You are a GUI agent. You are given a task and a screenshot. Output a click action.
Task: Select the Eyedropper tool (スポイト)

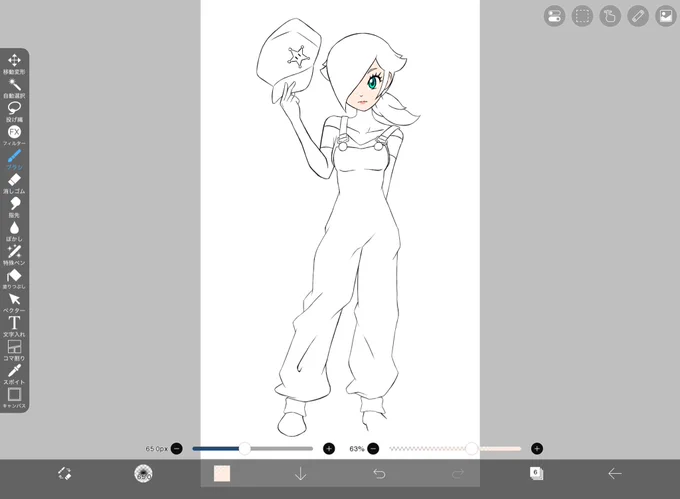click(14, 375)
